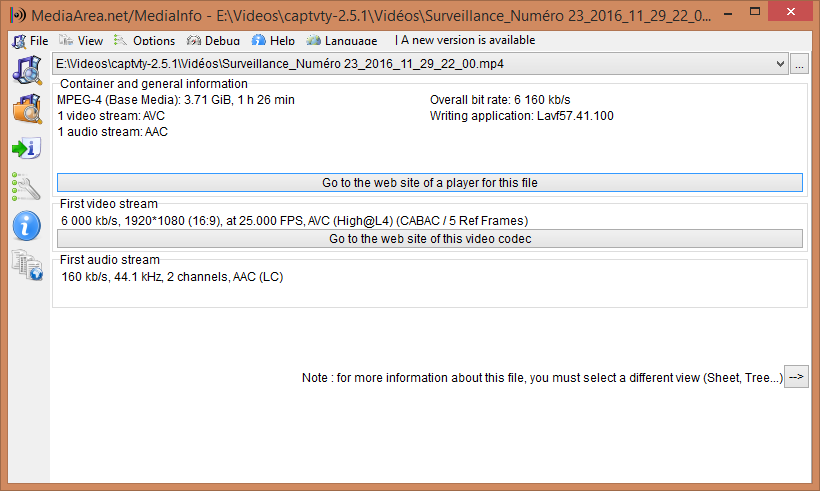Click '1 video stream: AVC' text
Image resolution: width=820 pixels, height=491 pixels.
pos(111,116)
